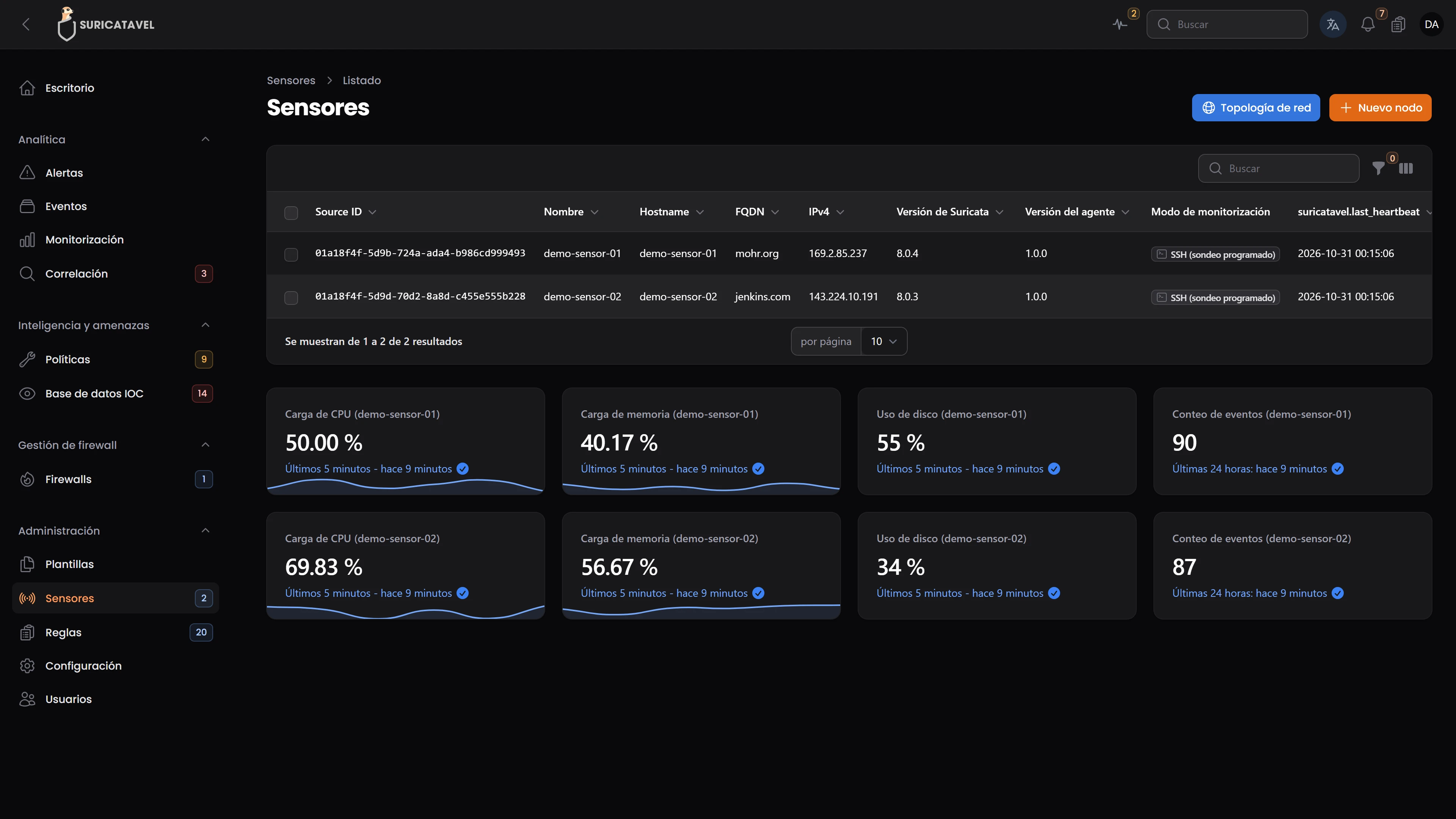Open the Carga de CPU (demo-sensor-01) card

pyautogui.click(x=406, y=441)
